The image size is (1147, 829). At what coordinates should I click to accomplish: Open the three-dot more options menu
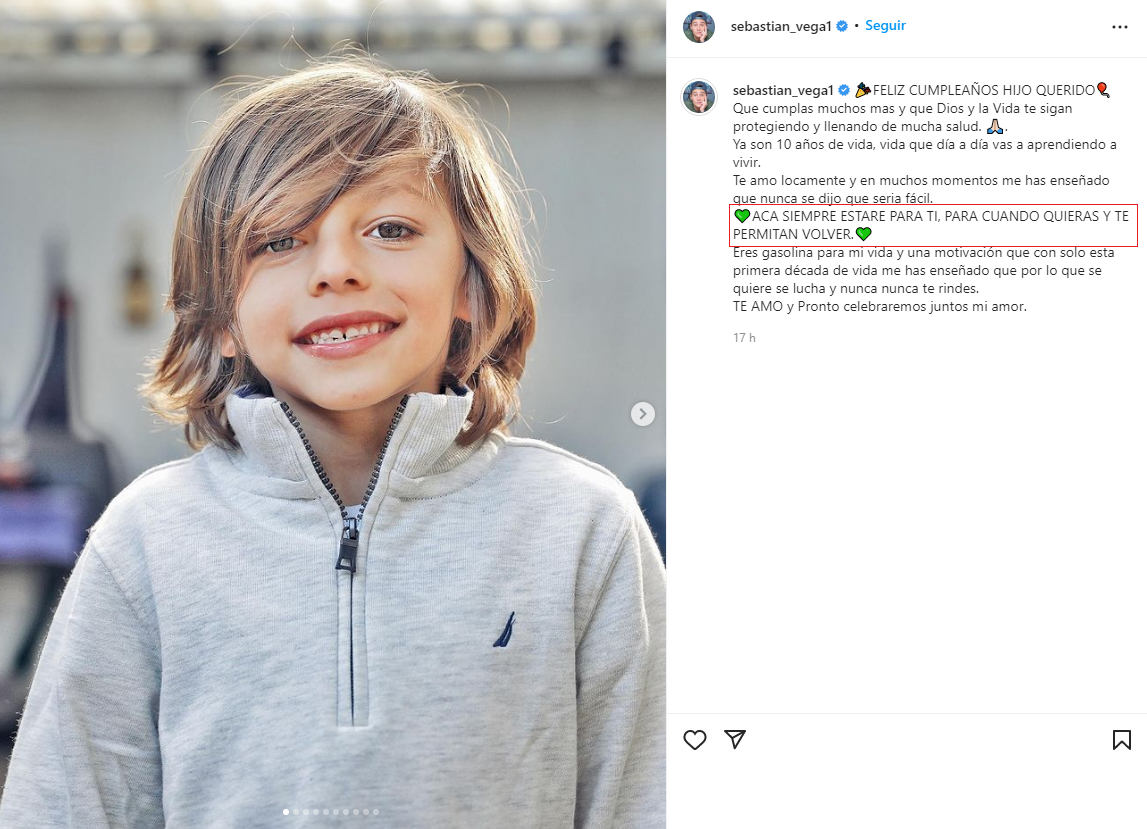click(1120, 27)
